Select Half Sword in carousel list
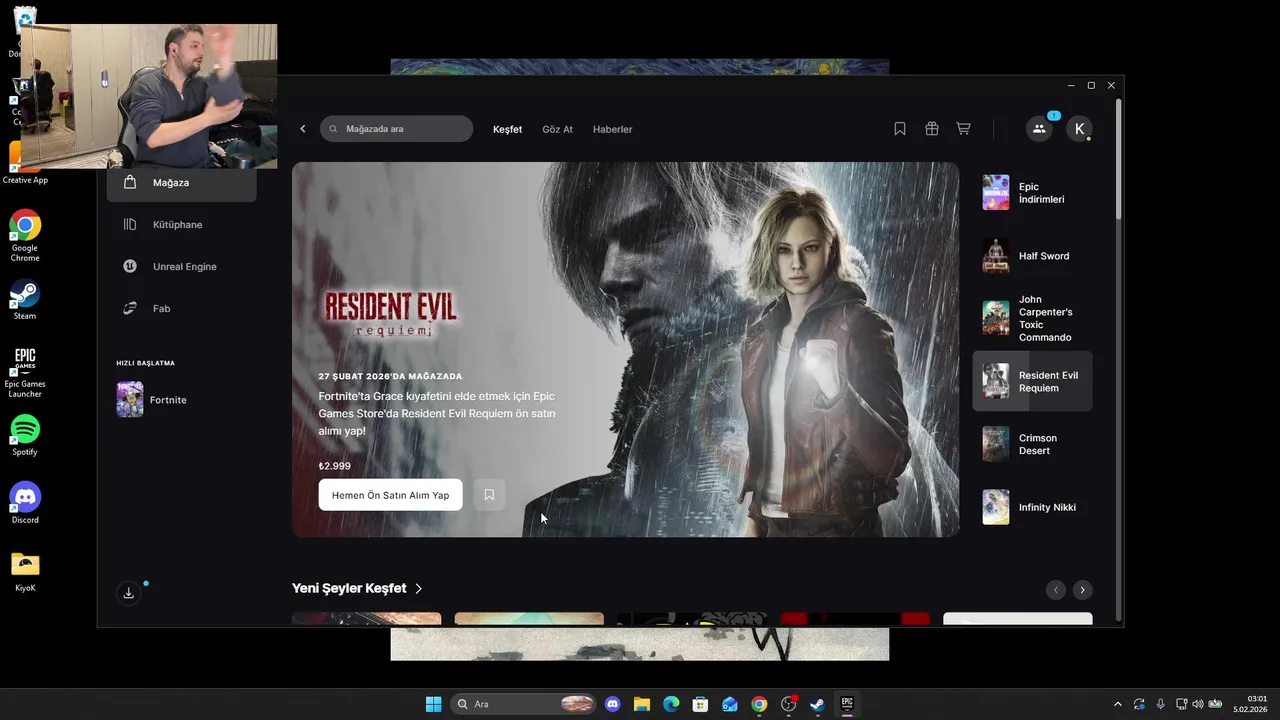Viewport: 1280px width, 720px height. pos(1032,256)
